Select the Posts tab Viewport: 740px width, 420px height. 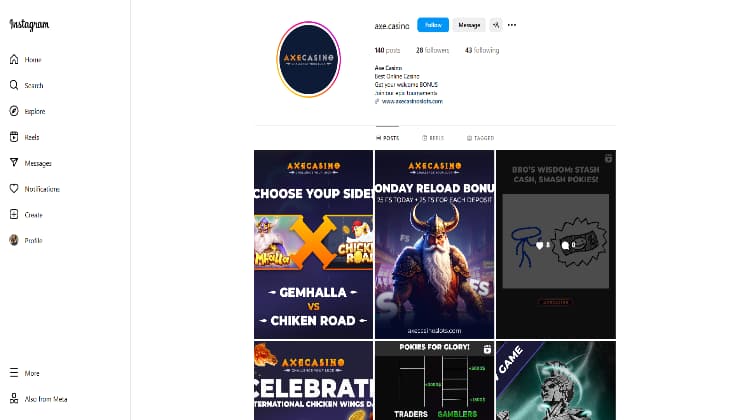click(x=387, y=138)
